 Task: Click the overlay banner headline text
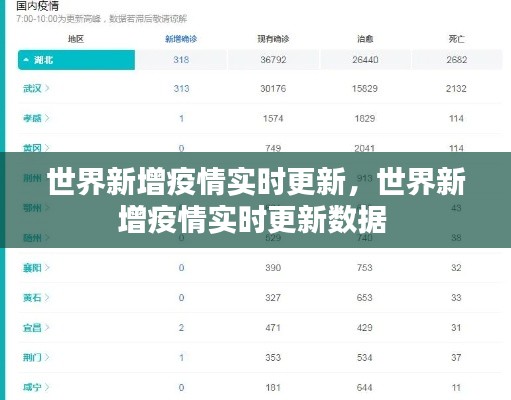coord(256,200)
